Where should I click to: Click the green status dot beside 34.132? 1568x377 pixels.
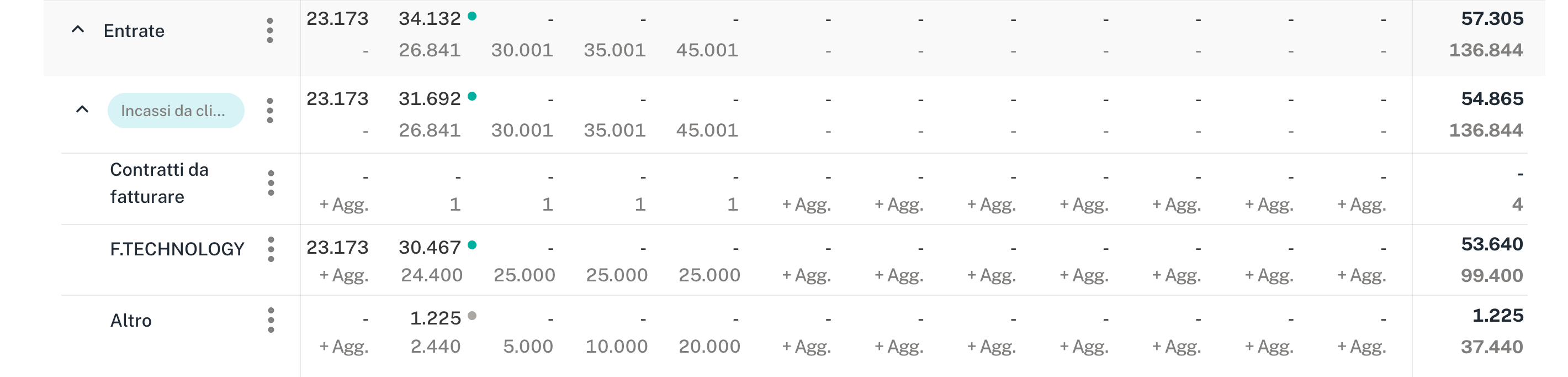tap(472, 17)
